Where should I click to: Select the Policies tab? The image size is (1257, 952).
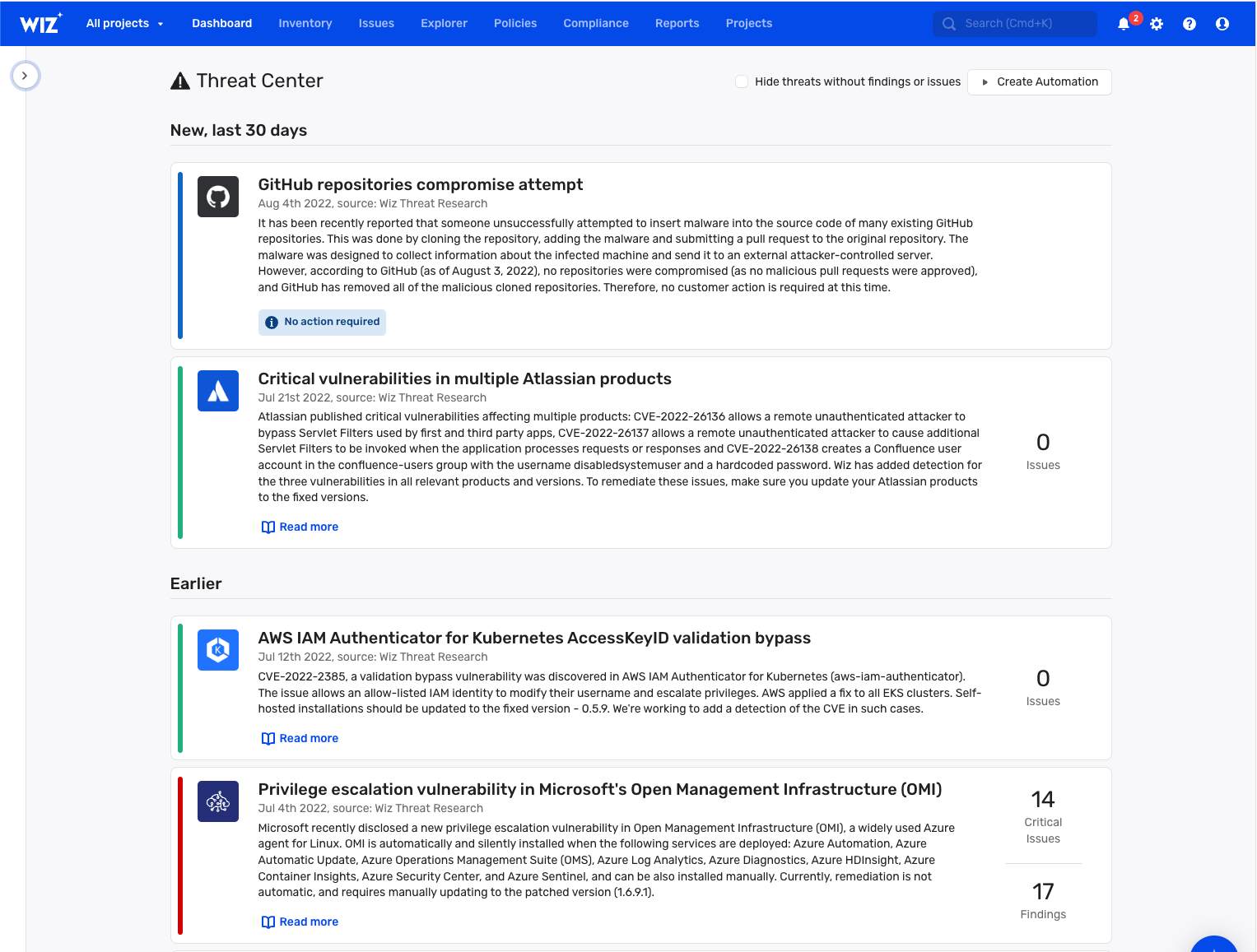515,23
